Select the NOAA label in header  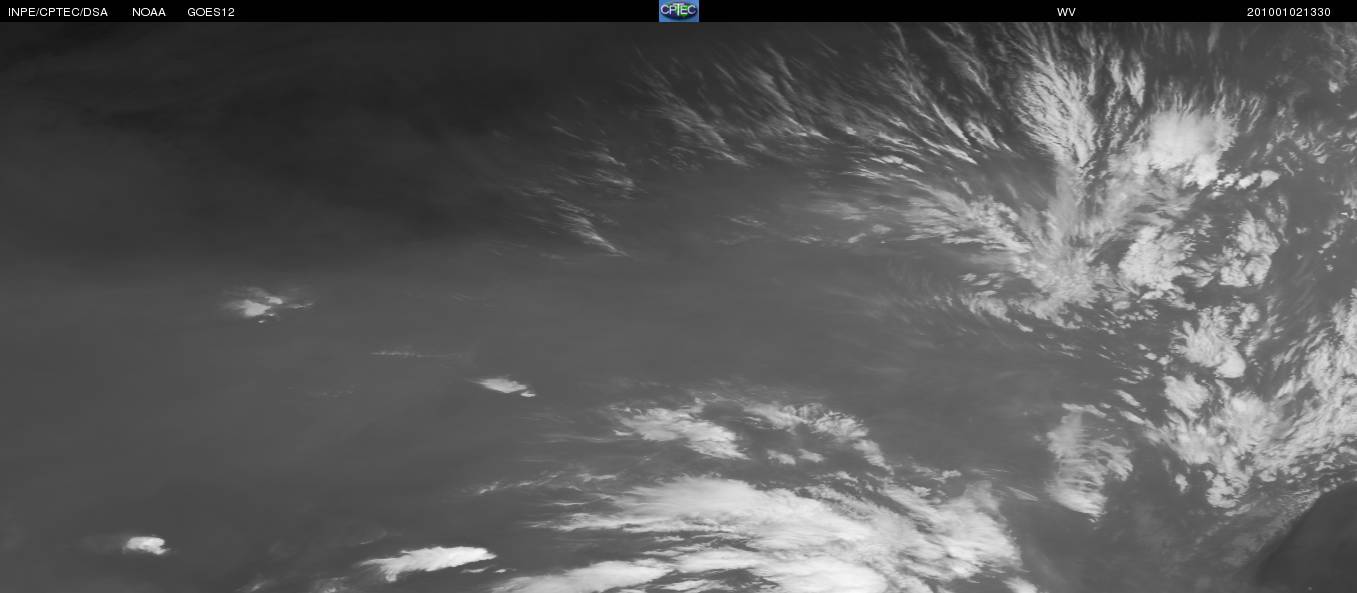[149, 12]
